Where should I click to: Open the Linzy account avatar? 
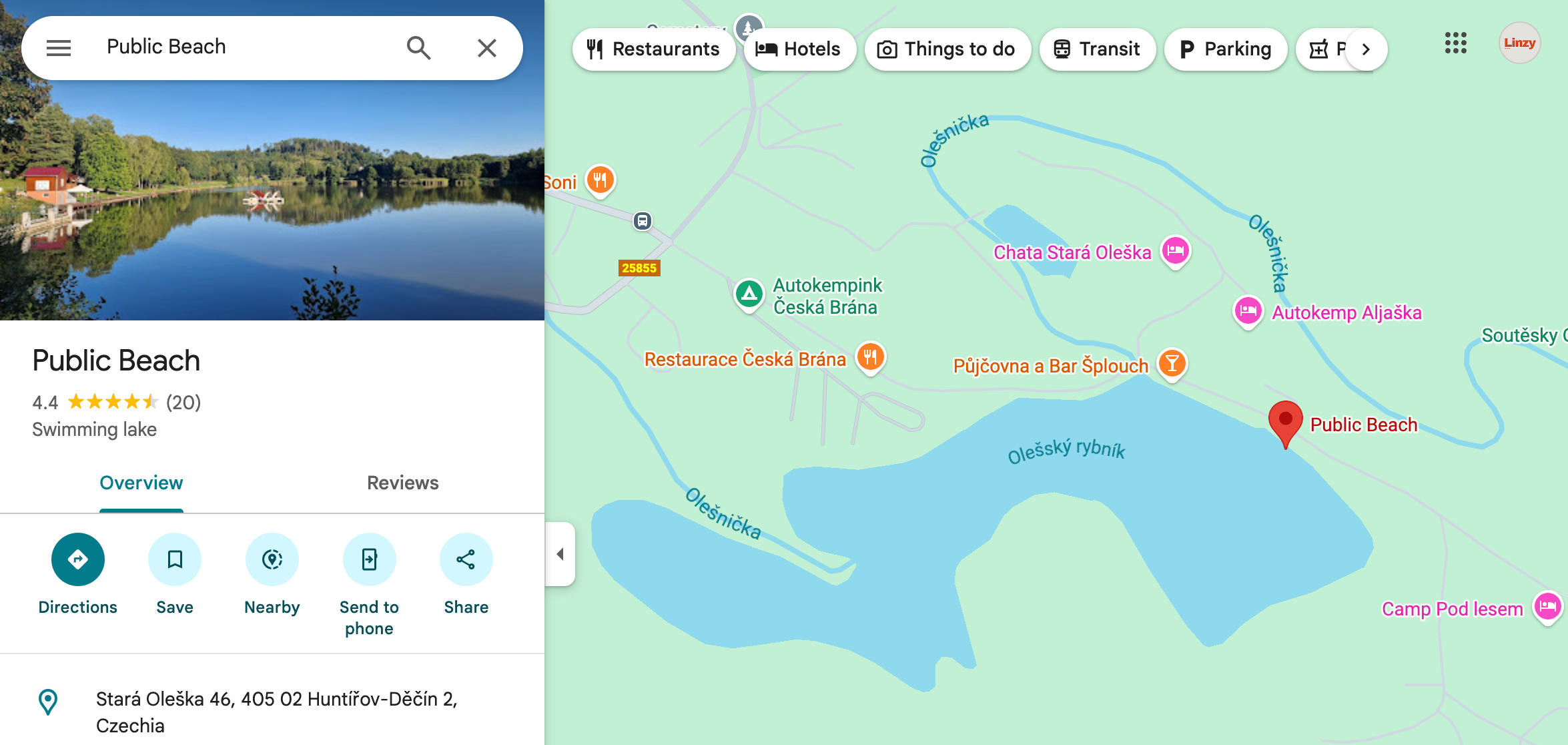click(x=1519, y=43)
